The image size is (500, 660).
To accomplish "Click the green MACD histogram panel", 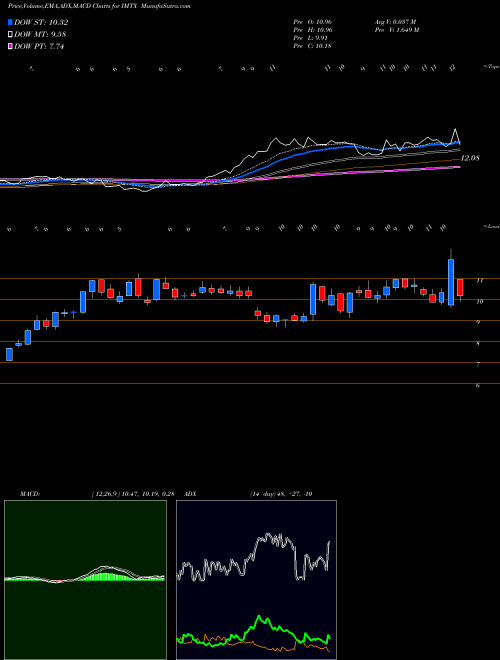I will coord(85,580).
